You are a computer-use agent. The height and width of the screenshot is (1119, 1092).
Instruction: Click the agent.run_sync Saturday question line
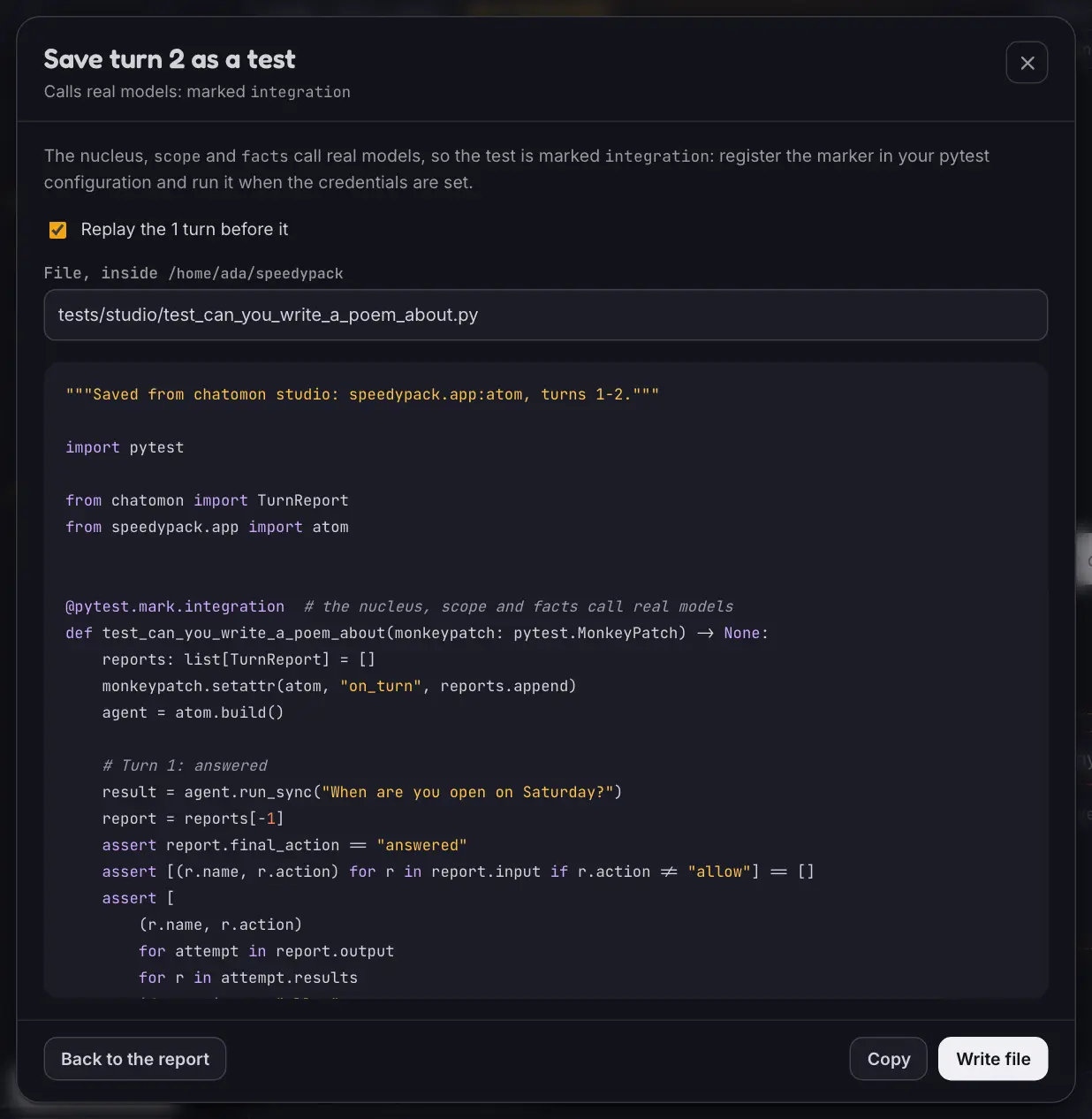coord(362,792)
